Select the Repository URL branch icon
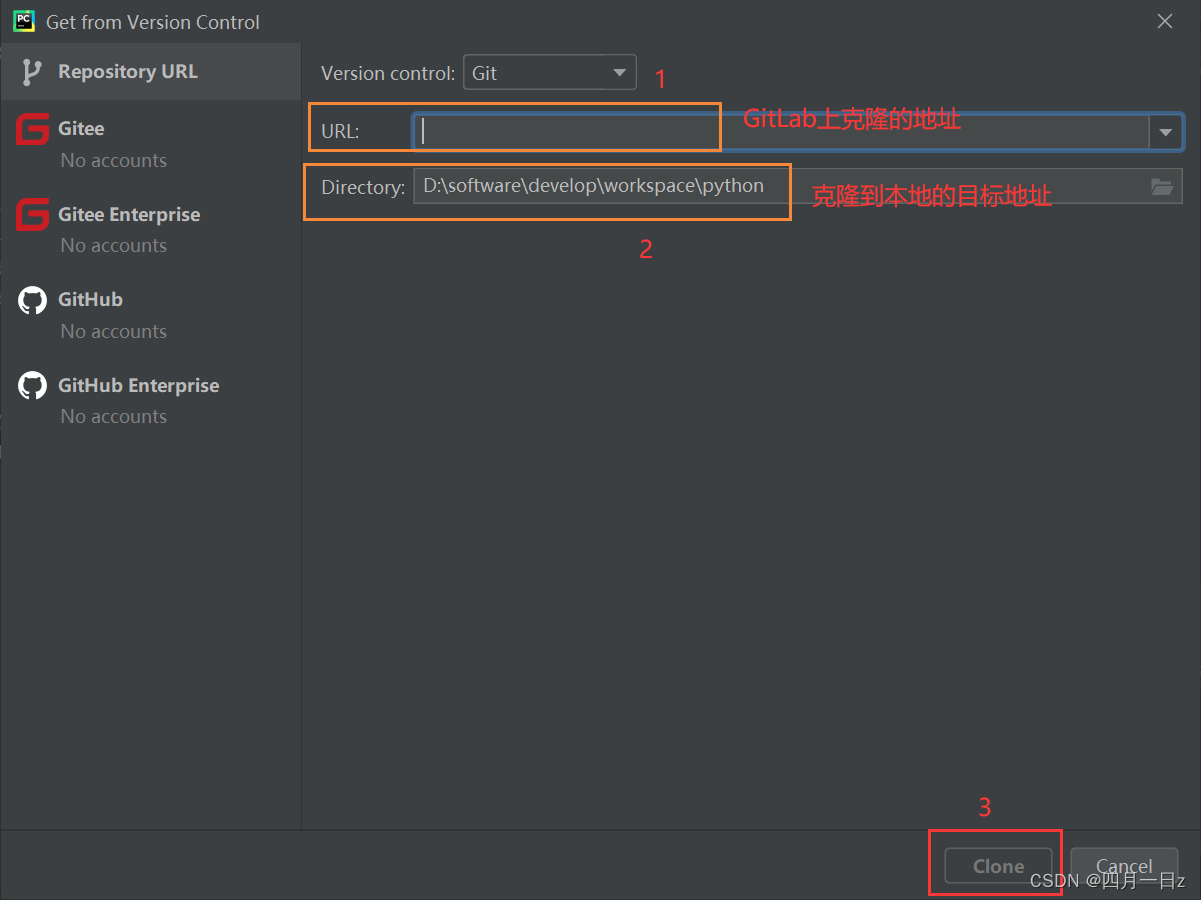This screenshot has width=1201, height=900. pos(32,72)
